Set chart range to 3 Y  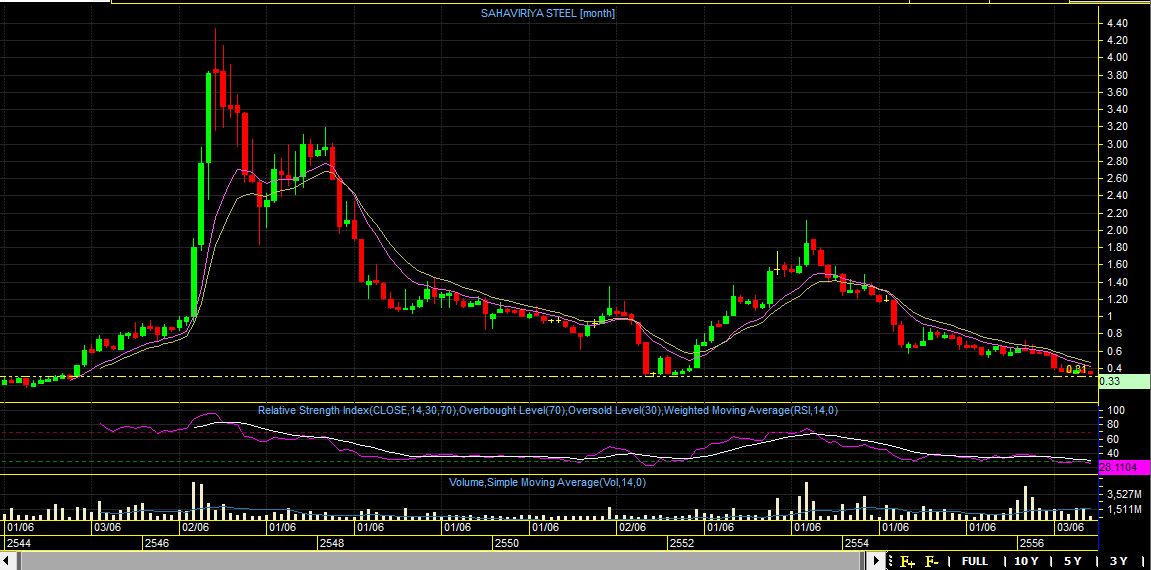pyautogui.click(x=1119, y=561)
